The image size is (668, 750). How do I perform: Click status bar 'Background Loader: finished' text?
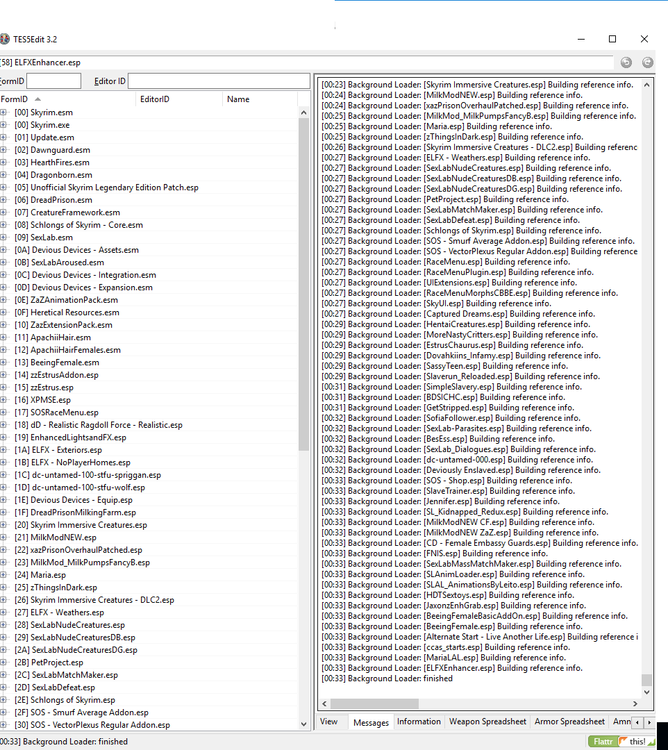[64, 741]
